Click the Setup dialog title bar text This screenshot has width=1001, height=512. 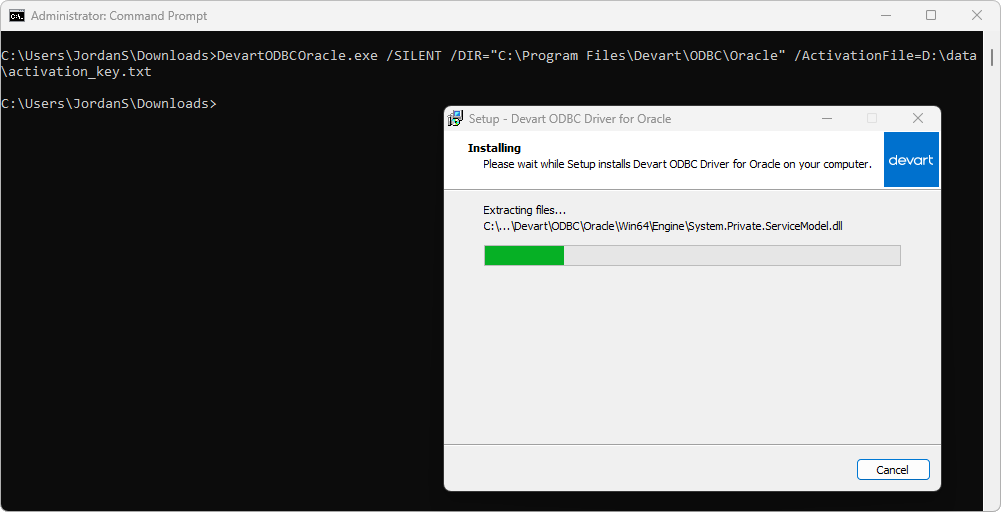[x=570, y=119]
